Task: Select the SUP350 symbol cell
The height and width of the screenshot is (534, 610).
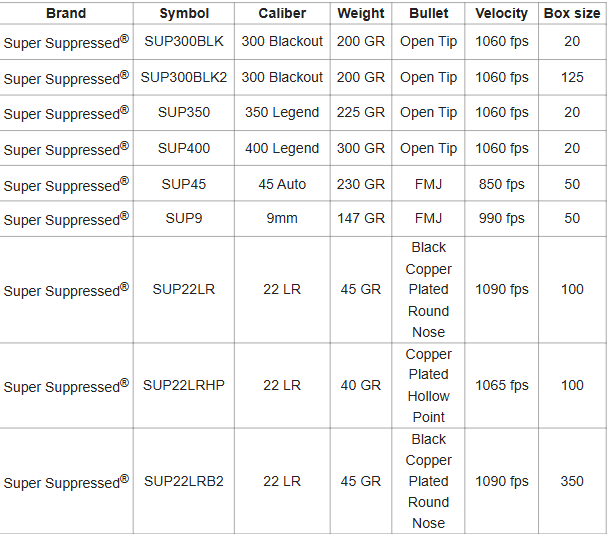Action: point(184,112)
